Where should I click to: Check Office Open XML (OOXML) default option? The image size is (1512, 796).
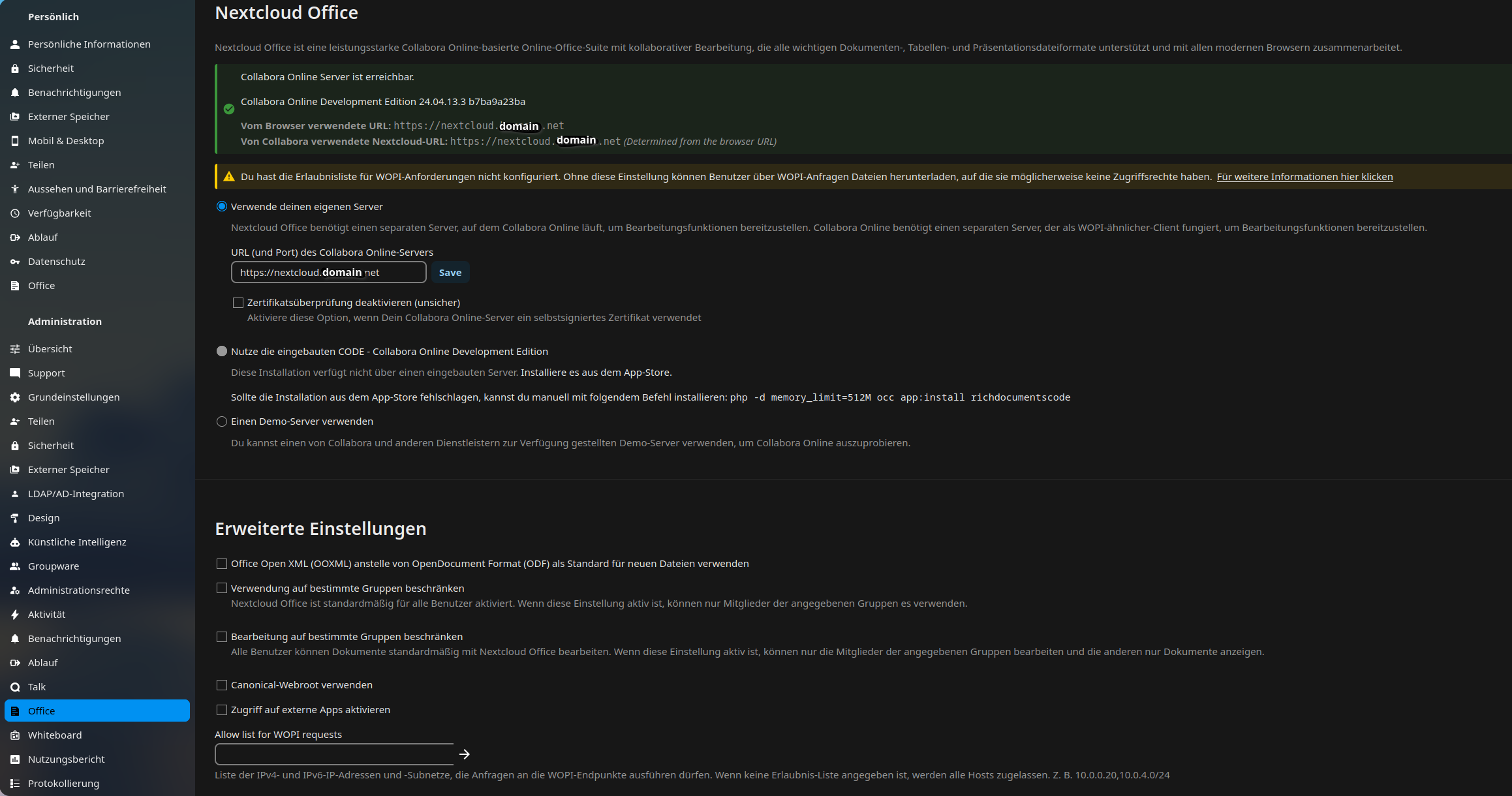(222, 564)
